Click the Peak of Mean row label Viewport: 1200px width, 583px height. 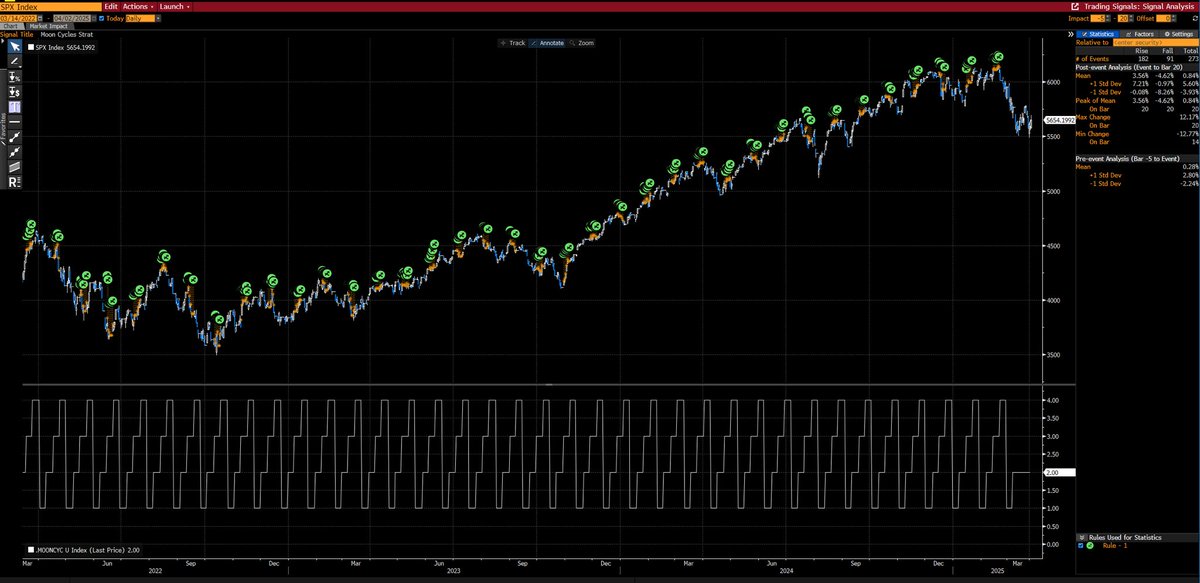(x=1095, y=101)
